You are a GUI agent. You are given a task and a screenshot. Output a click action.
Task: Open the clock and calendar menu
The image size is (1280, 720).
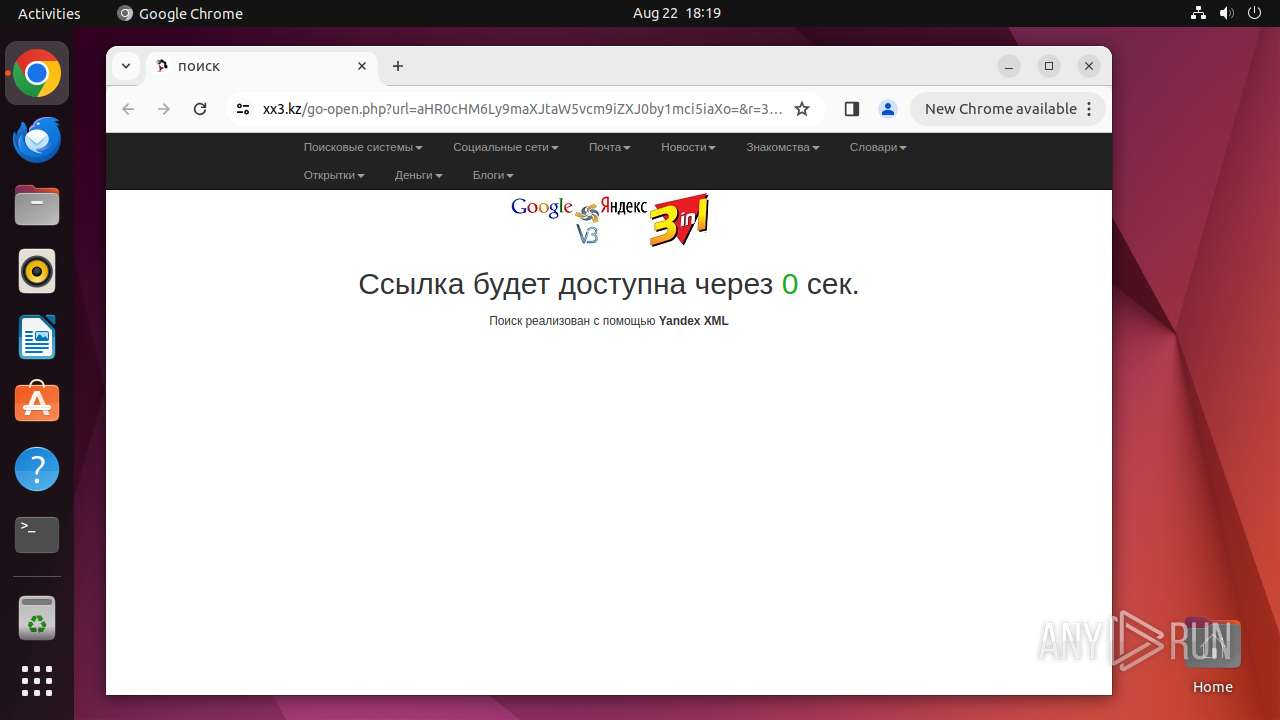click(x=676, y=13)
